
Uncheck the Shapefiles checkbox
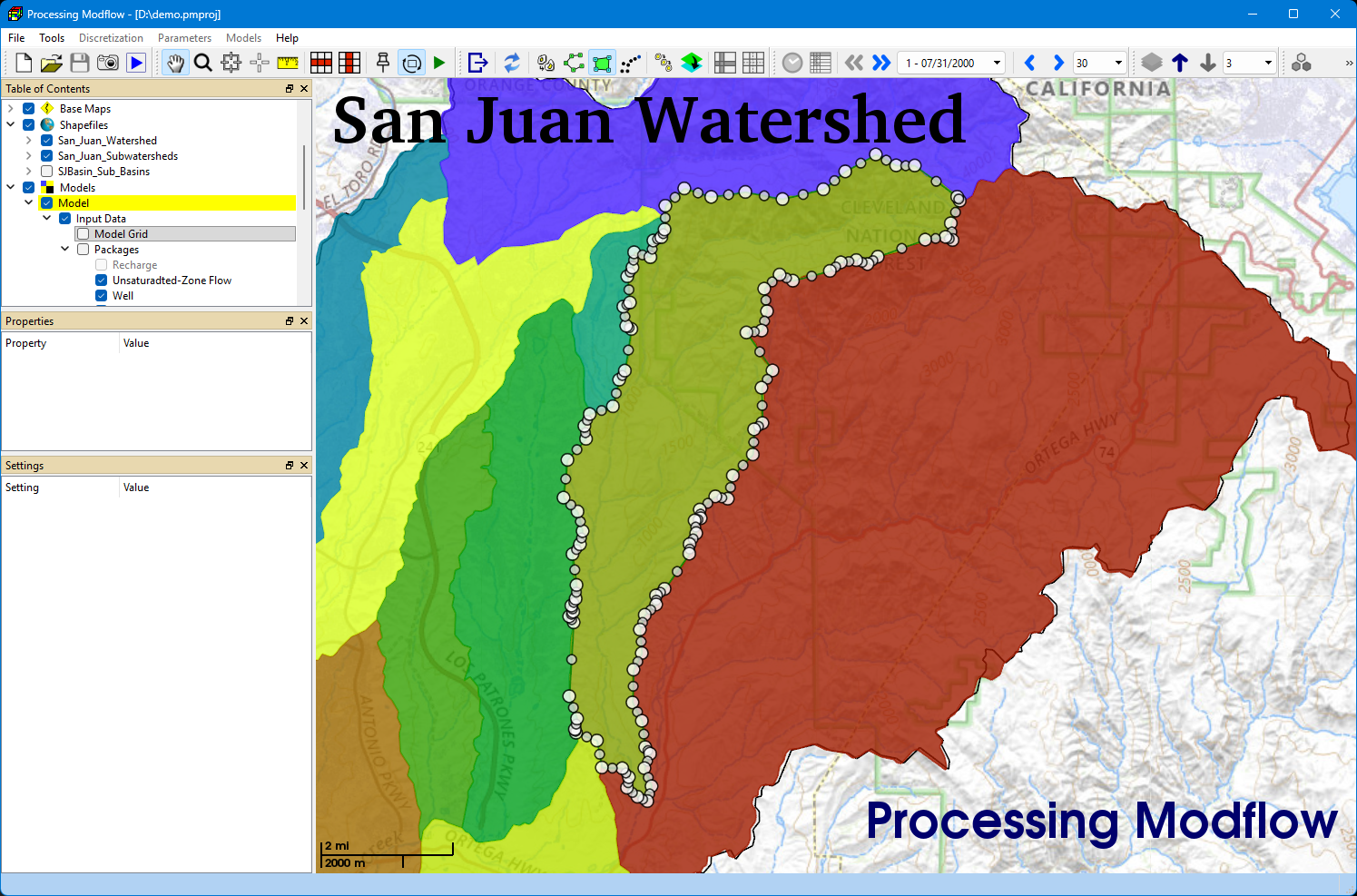(29, 124)
